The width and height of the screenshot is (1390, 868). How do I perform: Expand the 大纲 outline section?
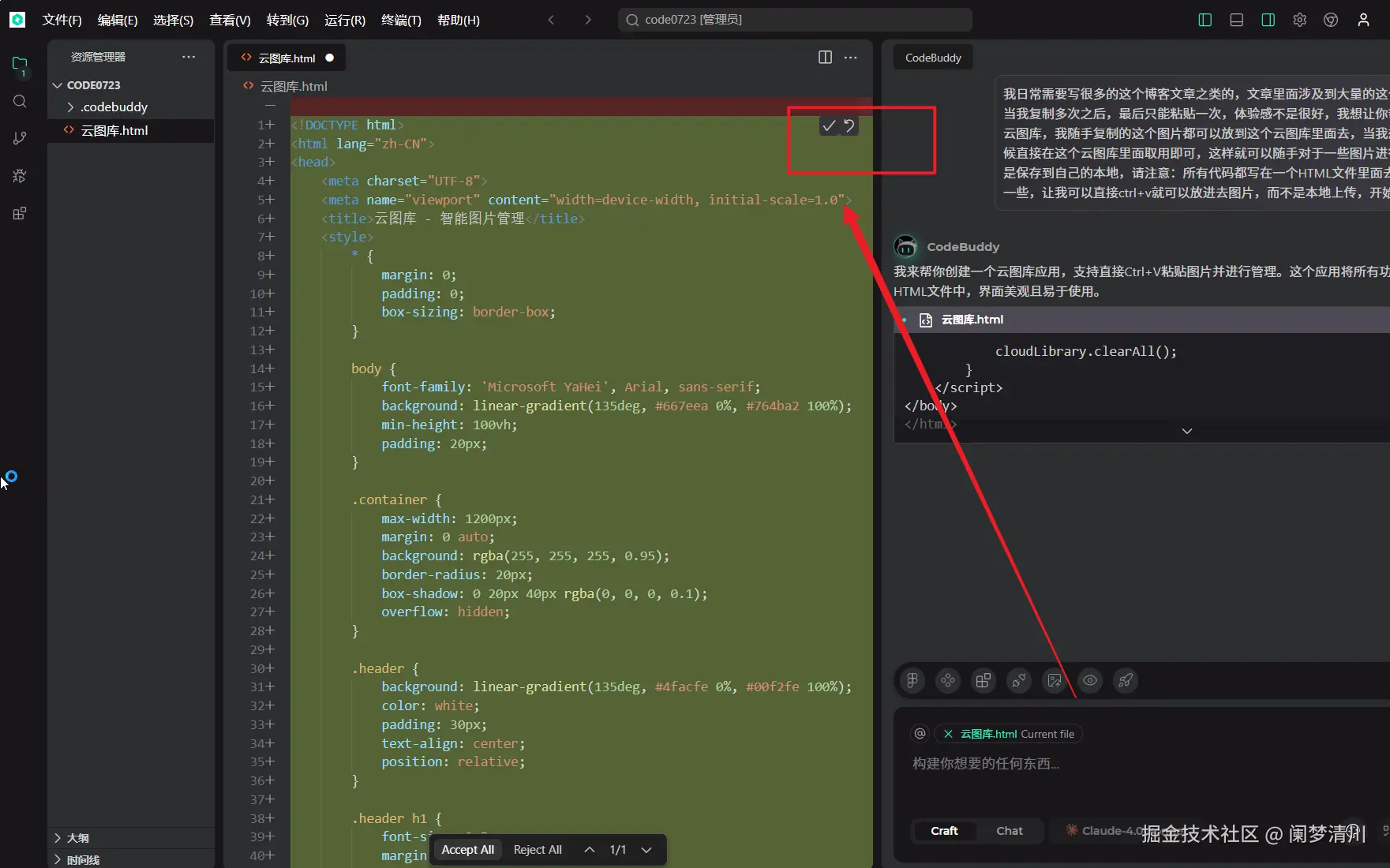pyautogui.click(x=57, y=838)
